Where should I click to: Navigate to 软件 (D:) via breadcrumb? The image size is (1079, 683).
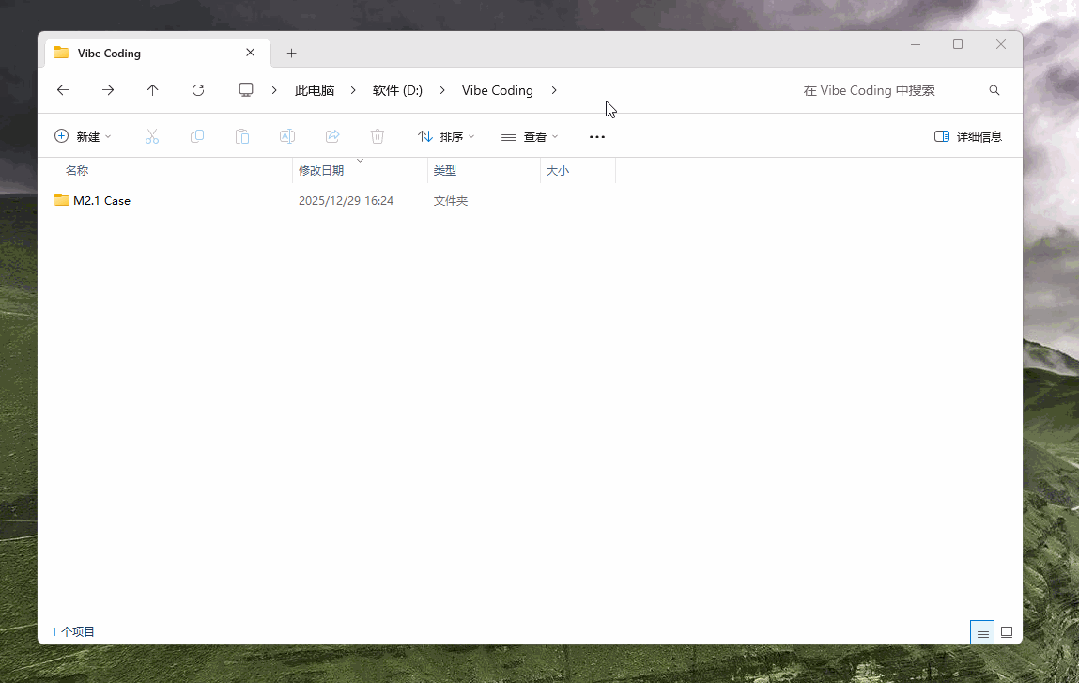(397, 90)
